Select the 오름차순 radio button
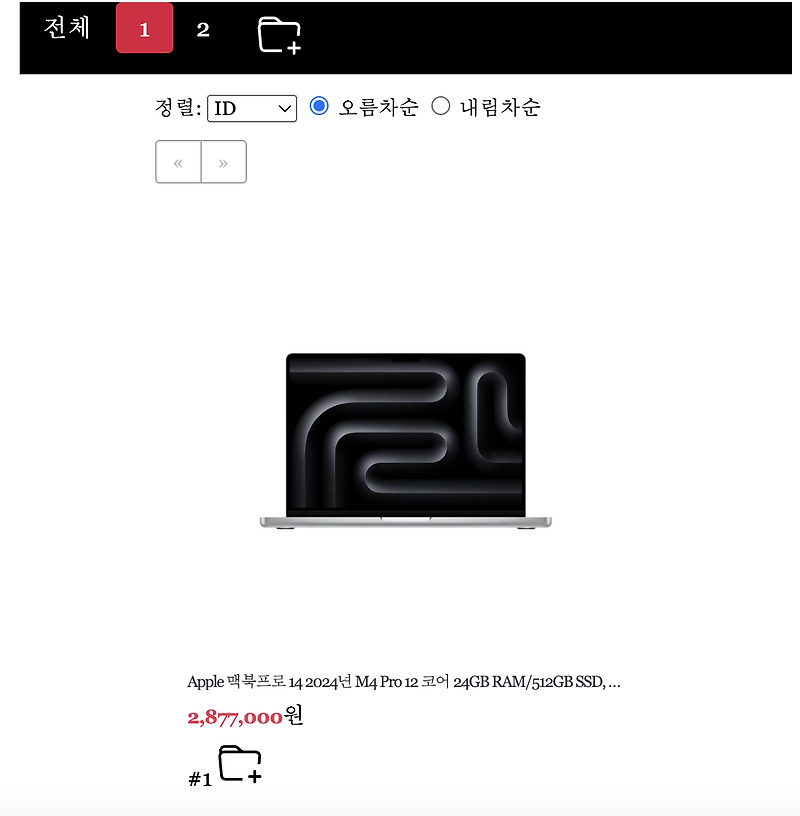This screenshot has height=816, width=800. coord(319,106)
